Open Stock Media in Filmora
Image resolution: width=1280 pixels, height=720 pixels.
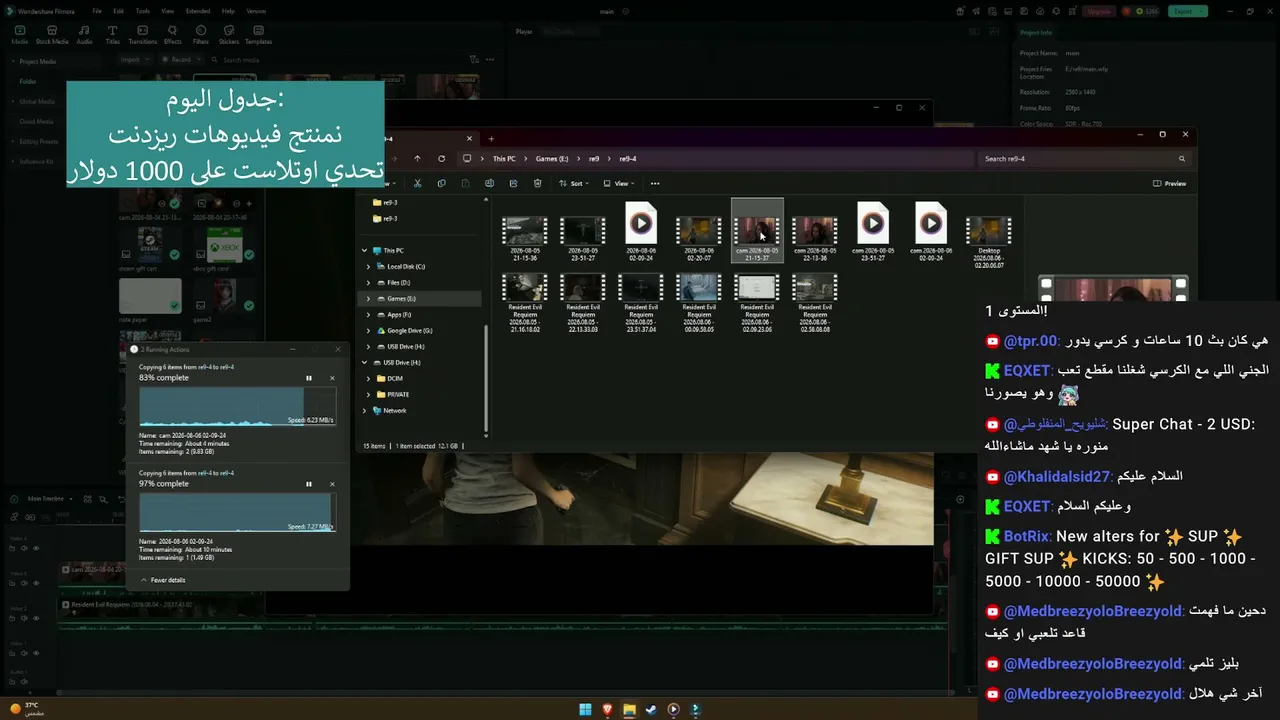(x=52, y=35)
